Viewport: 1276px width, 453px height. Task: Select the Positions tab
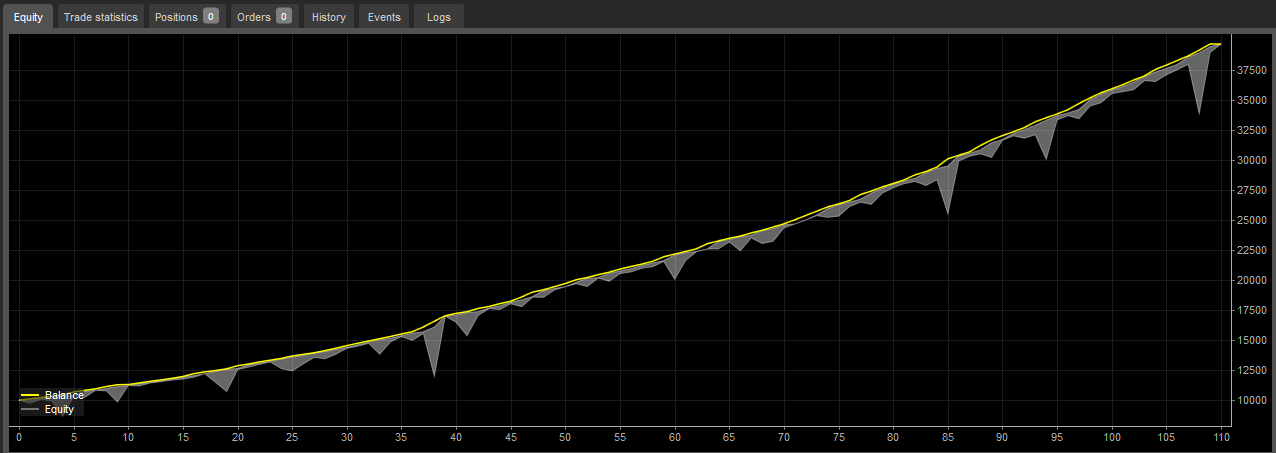[x=176, y=17]
